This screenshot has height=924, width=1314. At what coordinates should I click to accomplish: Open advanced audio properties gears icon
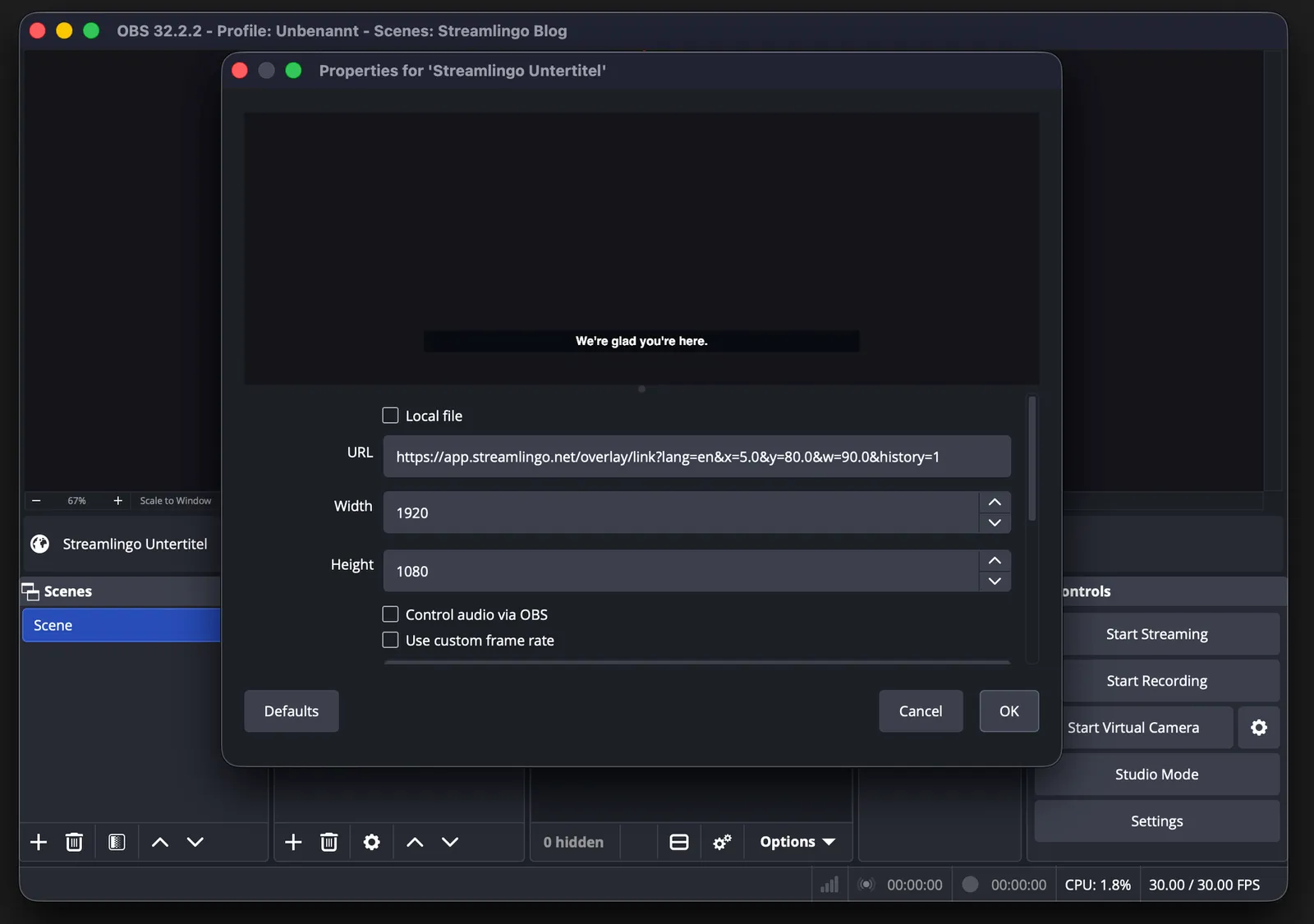(x=722, y=842)
